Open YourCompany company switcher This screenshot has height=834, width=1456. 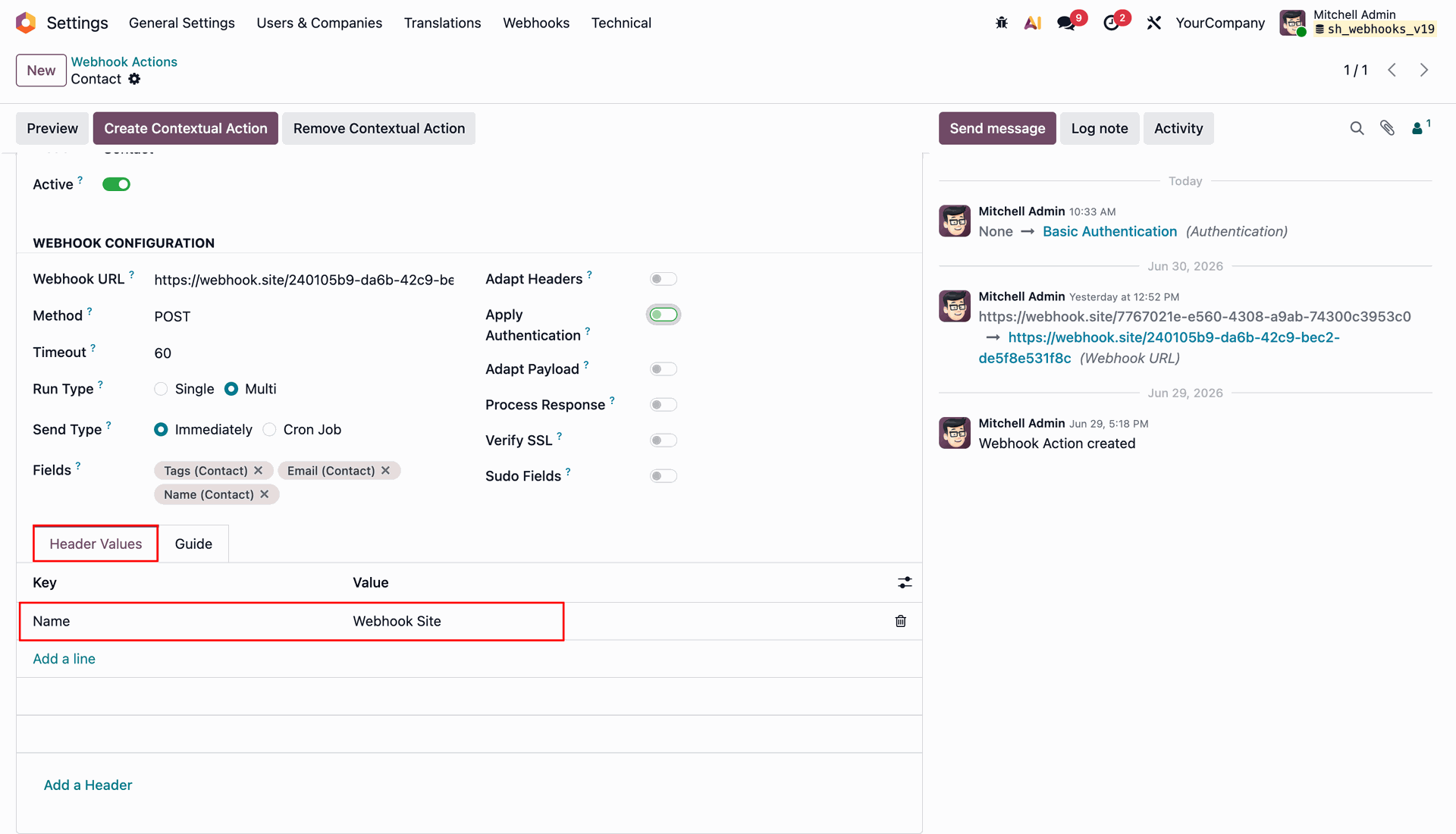pyautogui.click(x=1220, y=23)
